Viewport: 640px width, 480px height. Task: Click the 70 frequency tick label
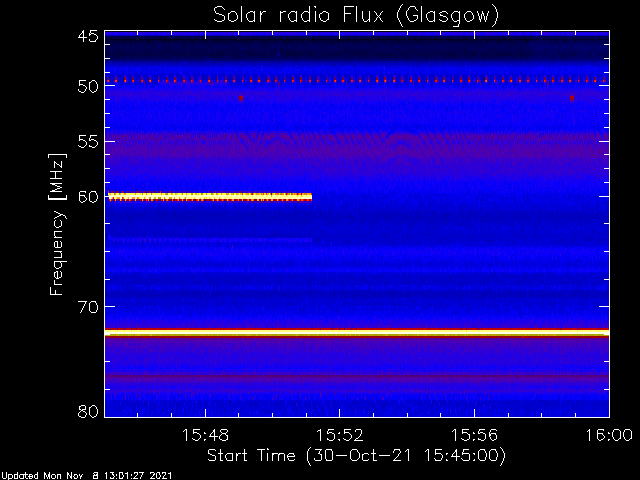pyautogui.click(x=88, y=307)
